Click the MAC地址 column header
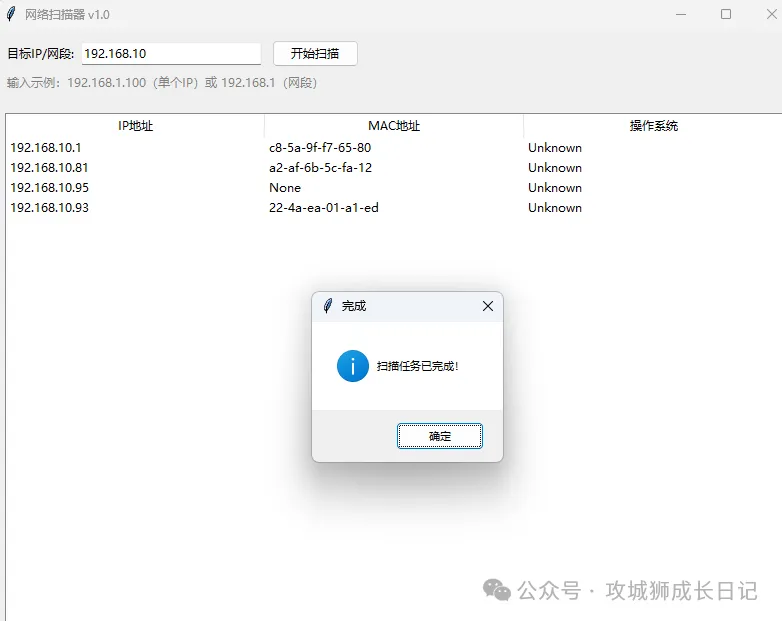Viewport: 782px width, 621px height. tap(394, 126)
